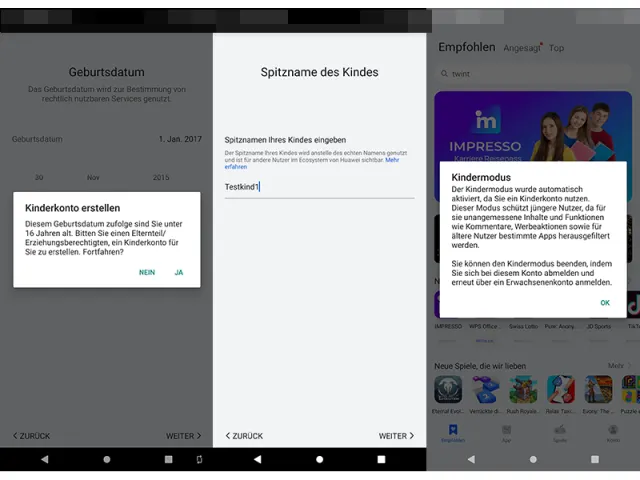The image size is (640, 480).
Task: Switch to the Angesagt tab
Action: pos(522,48)
